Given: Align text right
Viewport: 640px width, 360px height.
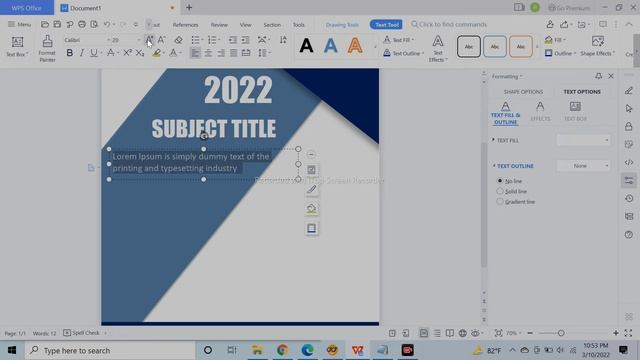Looking at the screenshot, I should pos(221,53).
